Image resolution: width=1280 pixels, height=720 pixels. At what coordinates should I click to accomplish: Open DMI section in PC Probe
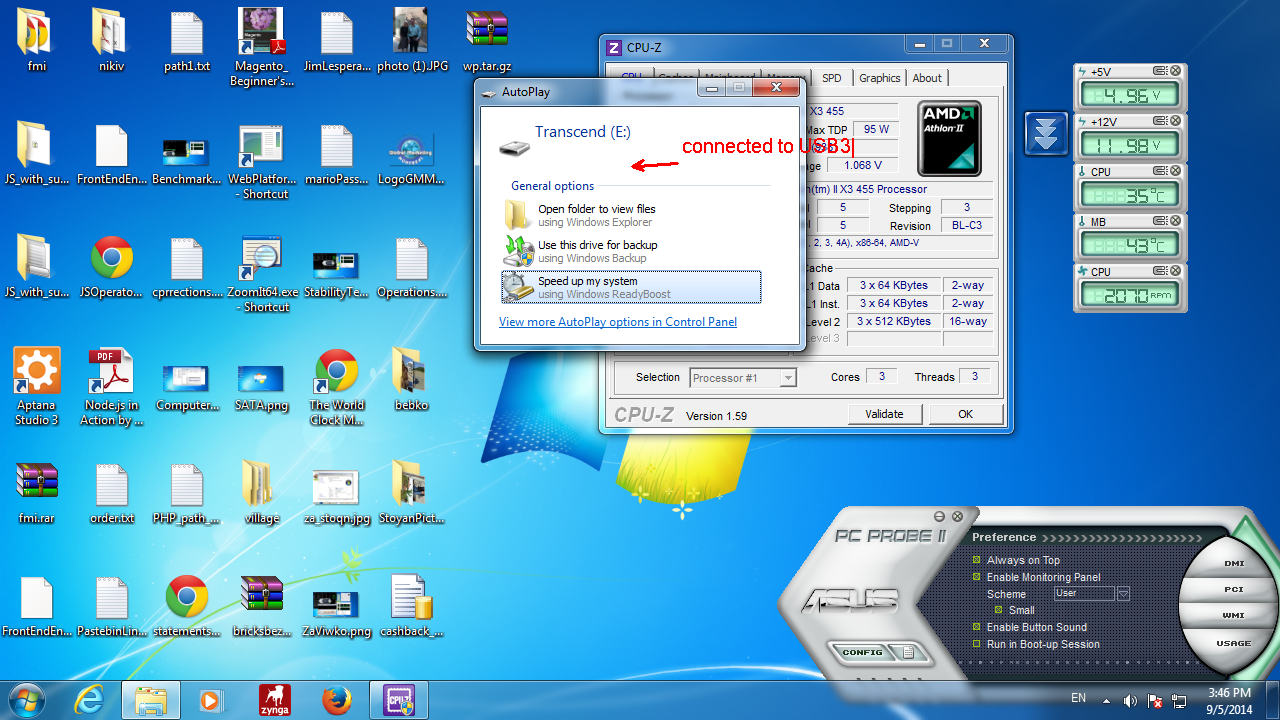[1234, 563]
